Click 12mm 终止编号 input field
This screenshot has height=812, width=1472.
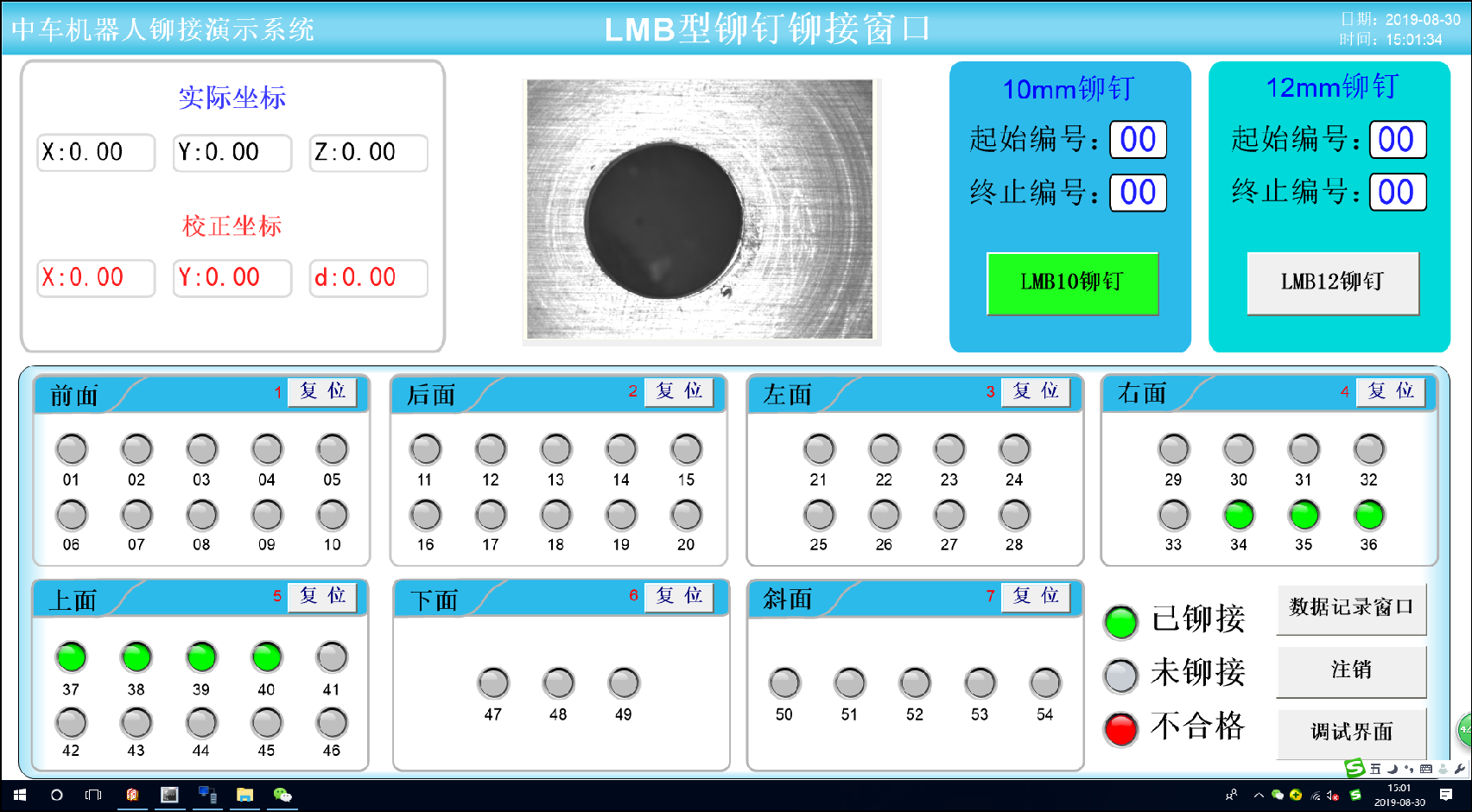coord(1397,192)
